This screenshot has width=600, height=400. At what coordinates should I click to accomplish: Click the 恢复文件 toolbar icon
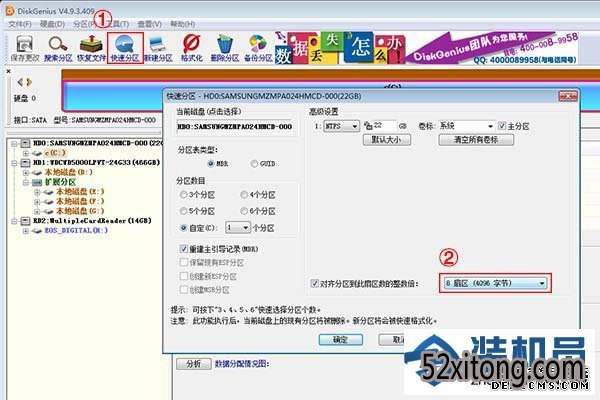pos(91,49)
